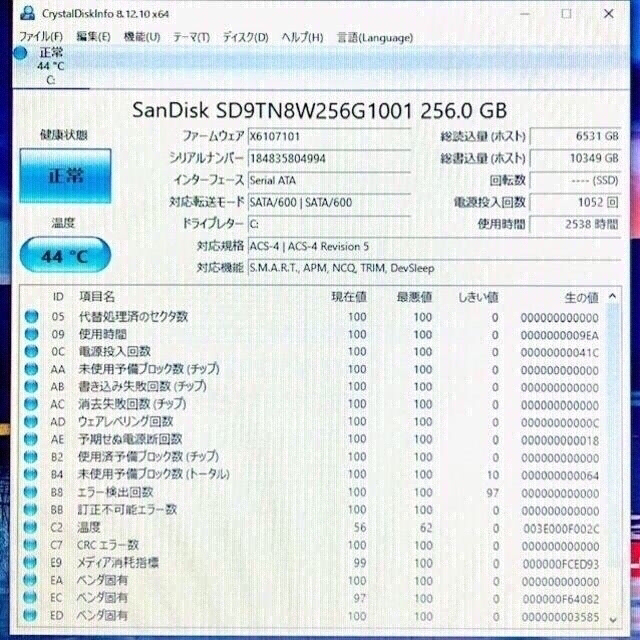Click status icon for row B8 エラー検出回数

point(31,492)
